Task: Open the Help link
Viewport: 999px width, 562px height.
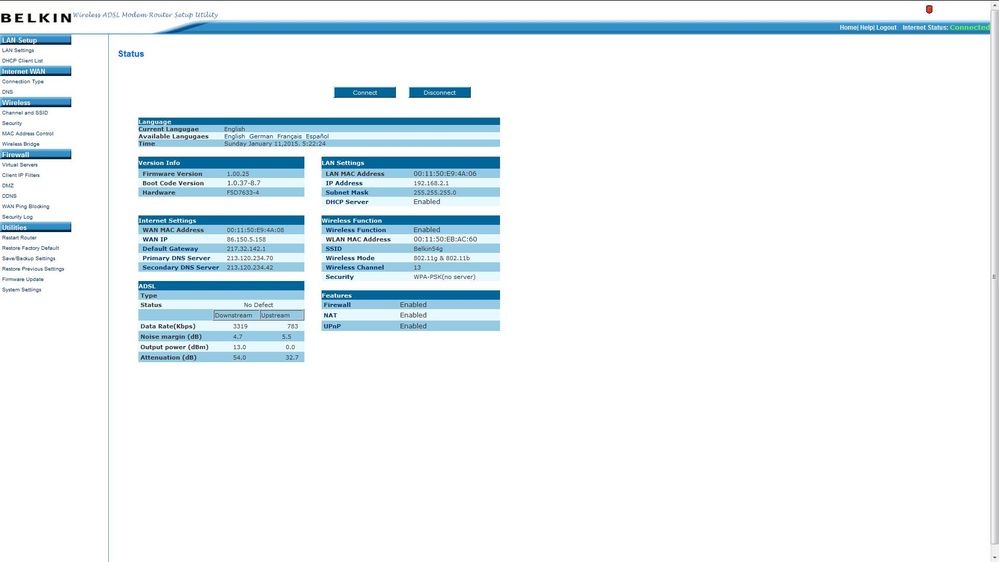Action: coord(866,27)
